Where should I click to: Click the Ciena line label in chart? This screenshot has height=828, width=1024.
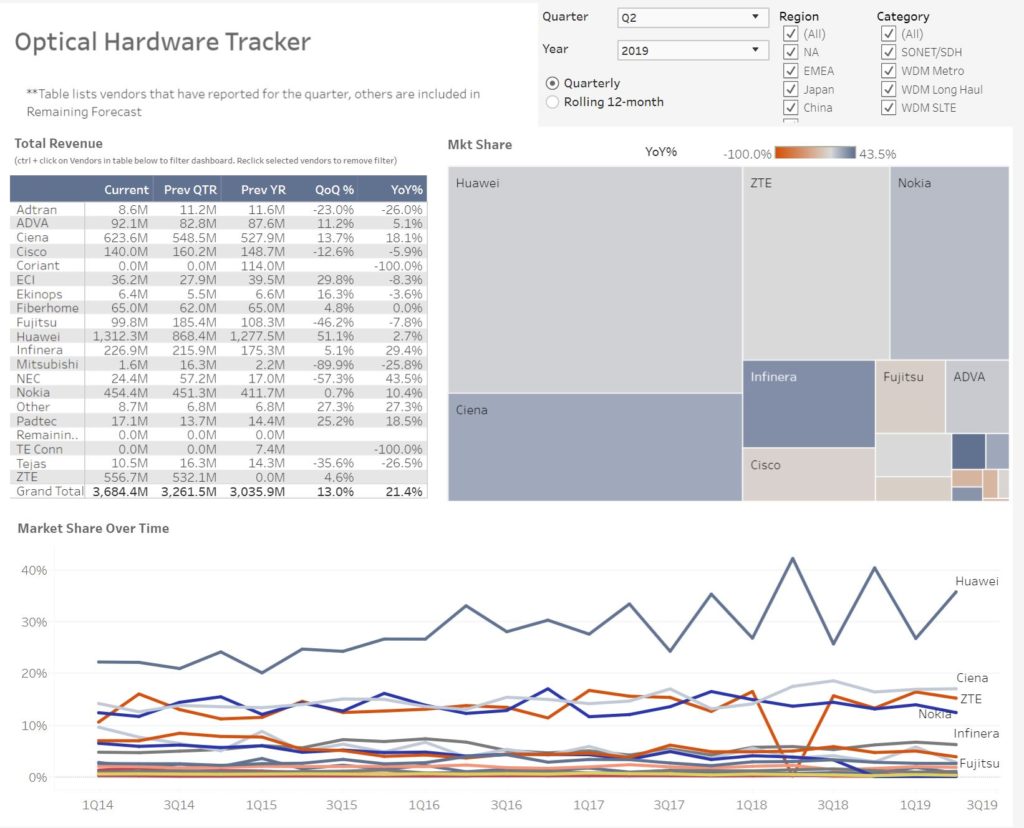click(x=972, y=678)
